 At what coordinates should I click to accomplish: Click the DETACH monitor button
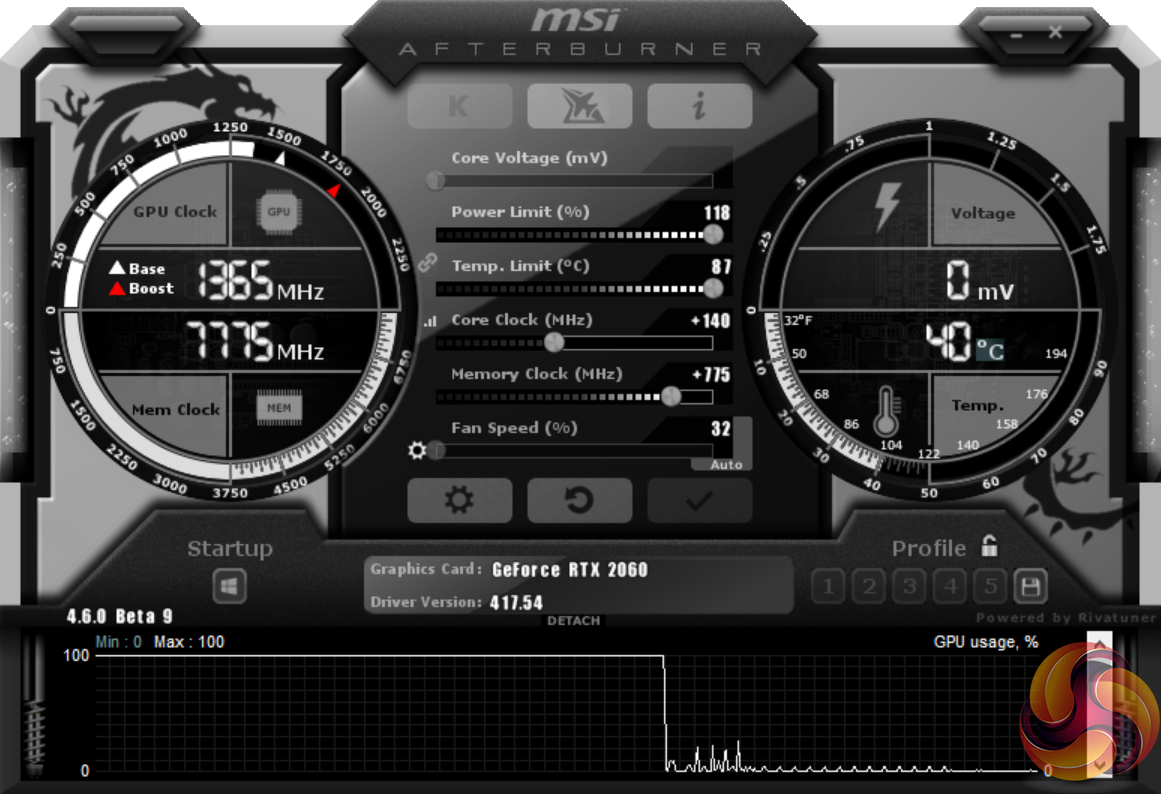coord(574,621)
